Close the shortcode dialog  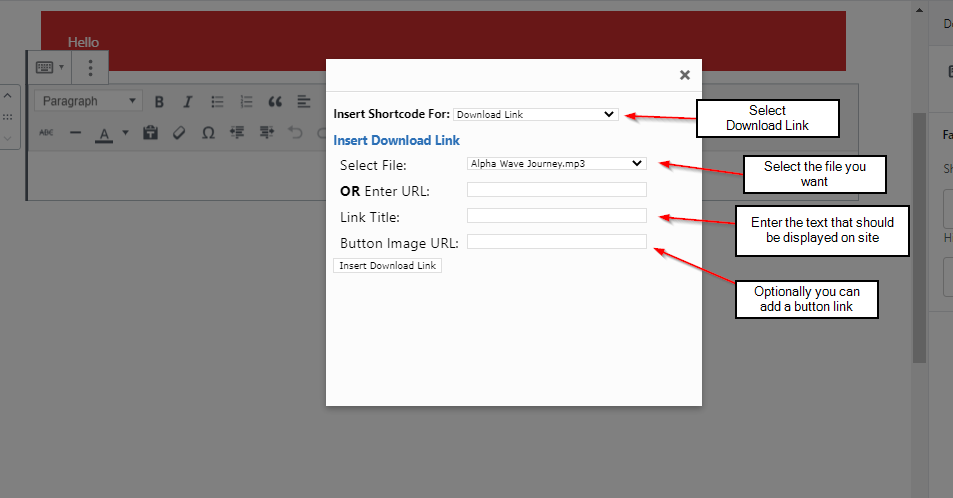pos(685,75)
